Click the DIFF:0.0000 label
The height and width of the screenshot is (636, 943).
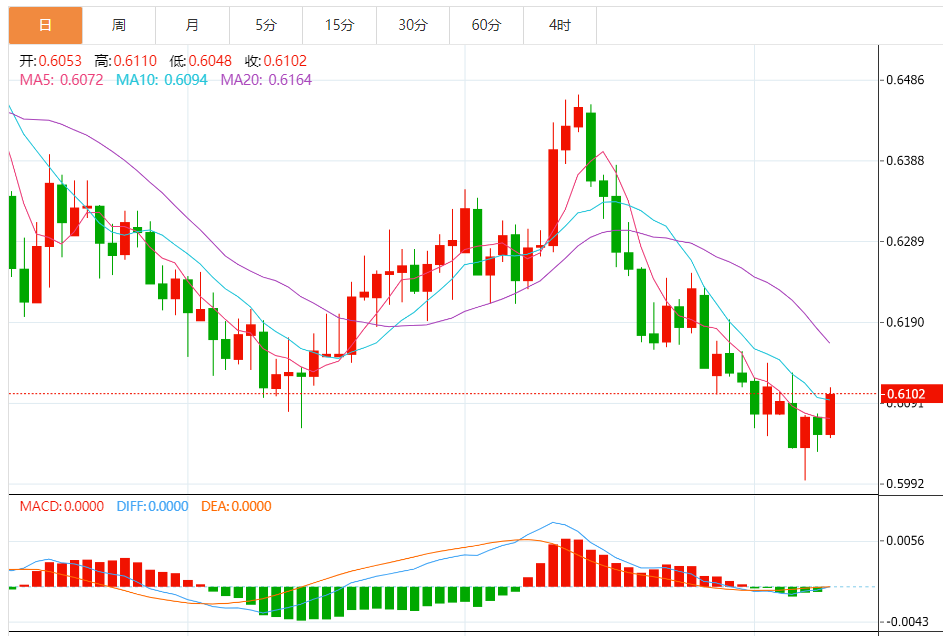pyautogui.click(x=152, y=506)
